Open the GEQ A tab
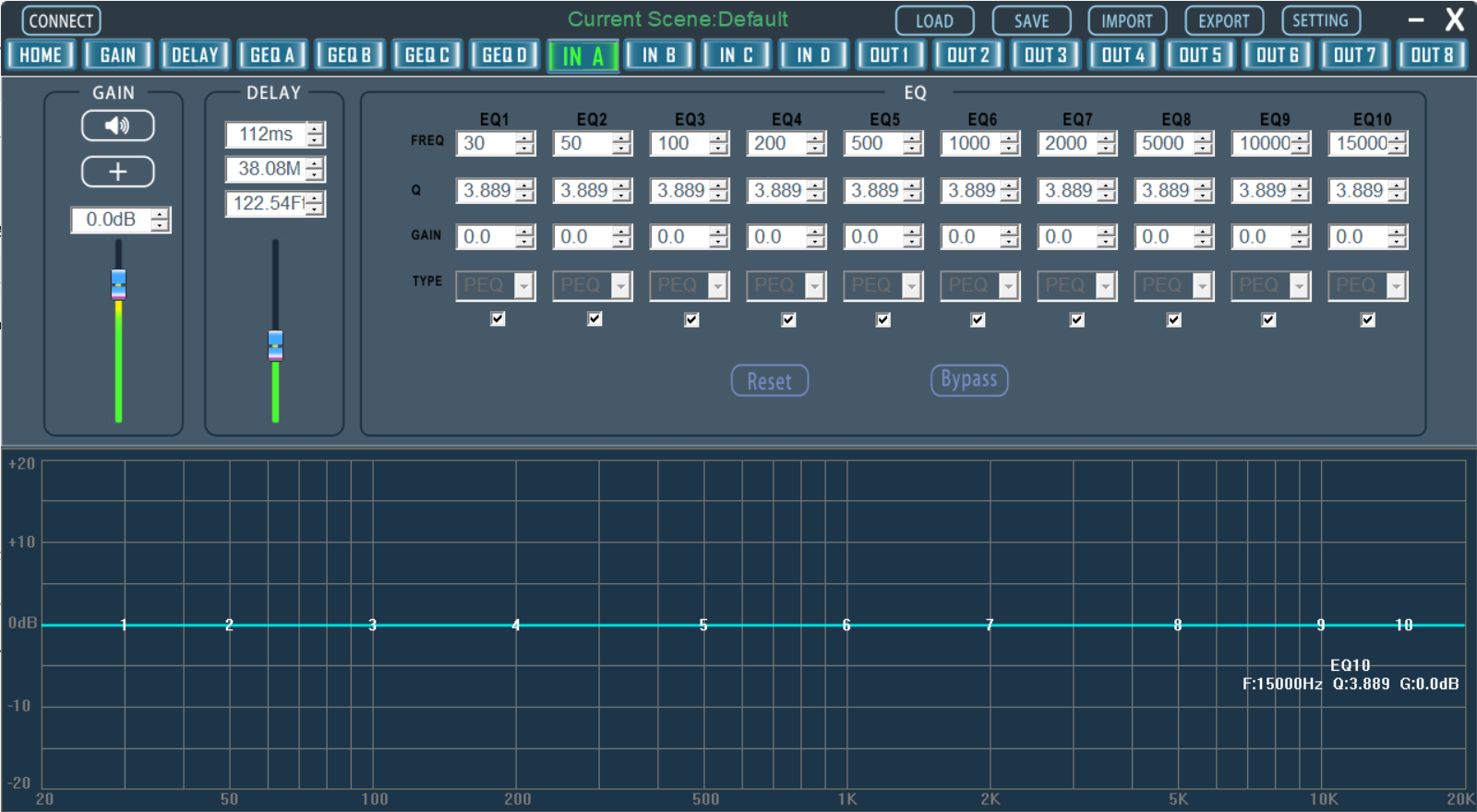 [x=272, y=55]
